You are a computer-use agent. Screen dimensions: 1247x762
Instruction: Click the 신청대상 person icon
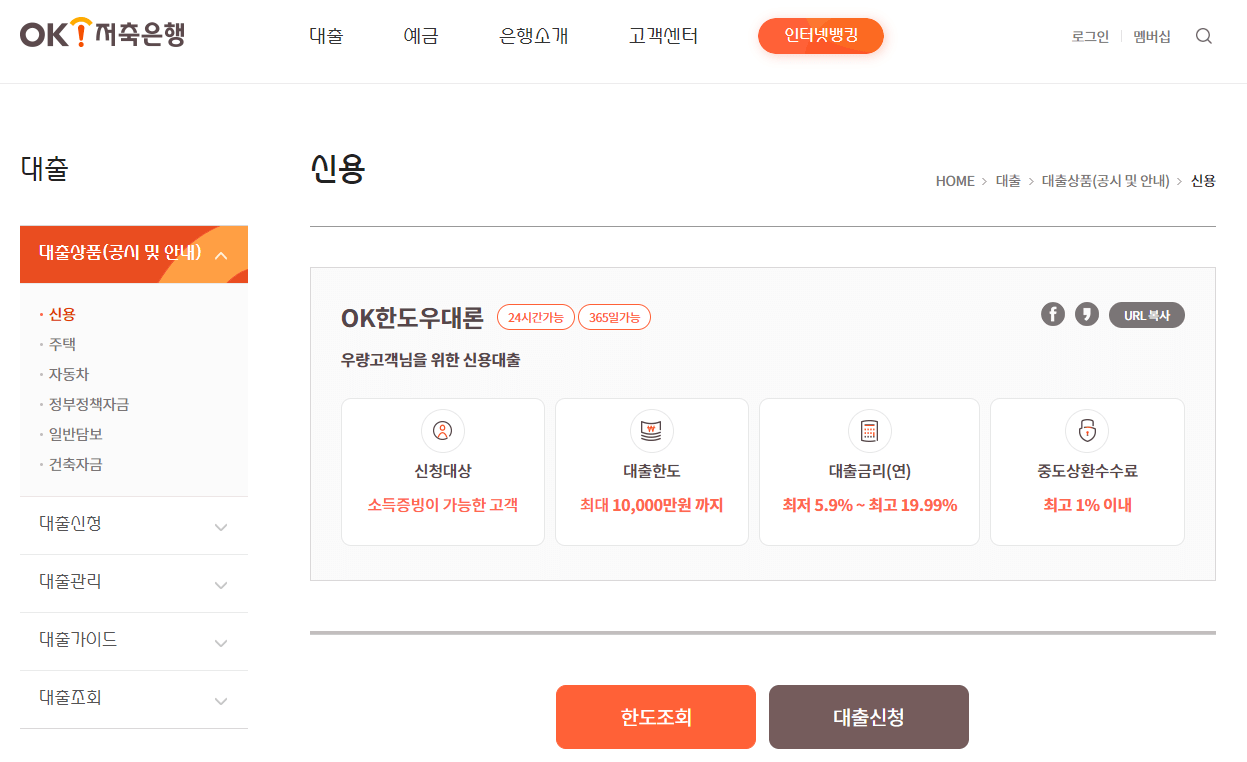point(443,431)
